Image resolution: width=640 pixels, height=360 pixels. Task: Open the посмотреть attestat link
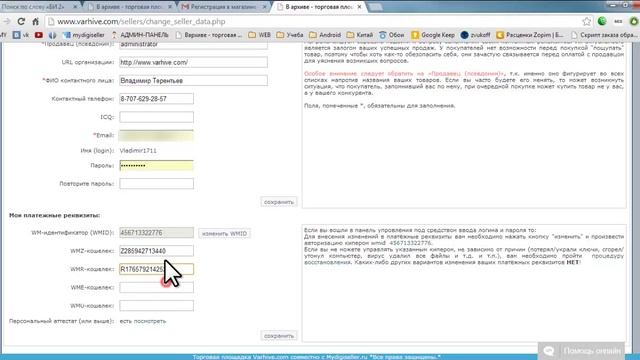149,321
